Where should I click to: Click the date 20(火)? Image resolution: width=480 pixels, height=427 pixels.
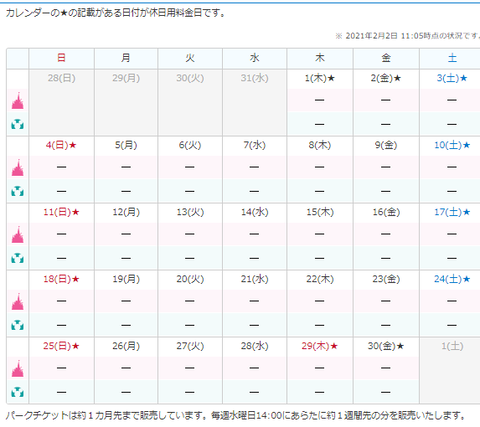point(190,279)
